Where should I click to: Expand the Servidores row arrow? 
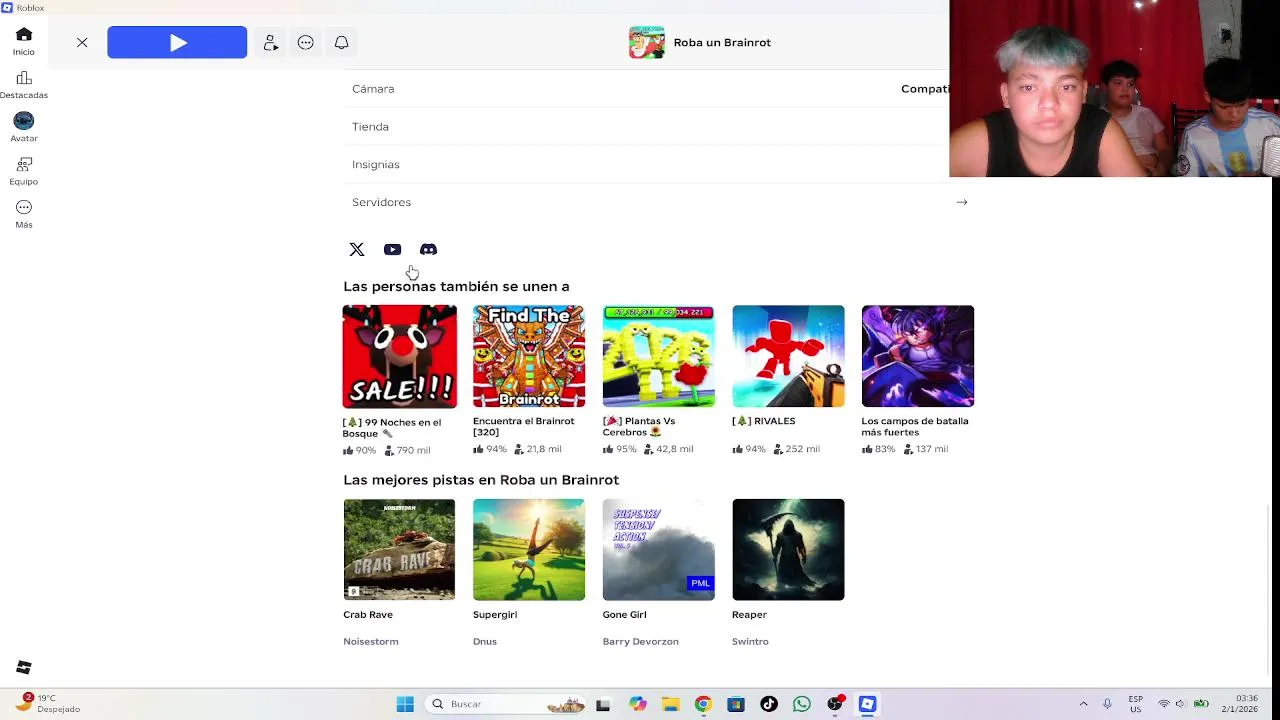point(962,202)
